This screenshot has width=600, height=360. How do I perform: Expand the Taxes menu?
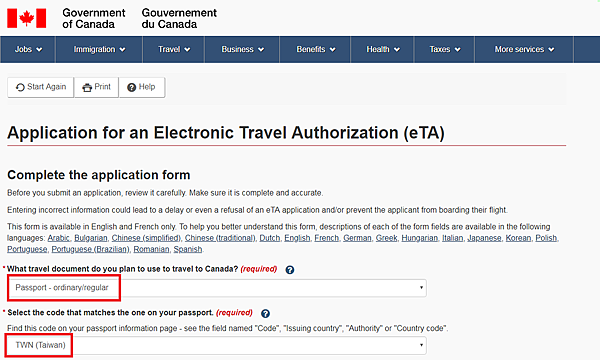444,49
